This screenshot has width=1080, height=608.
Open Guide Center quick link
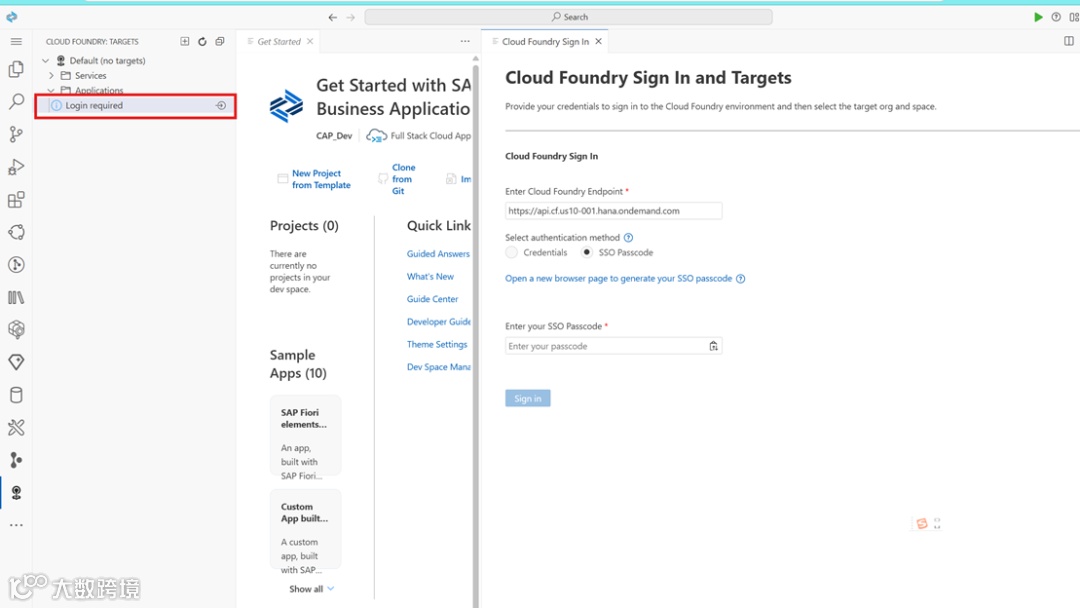(432, 300)
